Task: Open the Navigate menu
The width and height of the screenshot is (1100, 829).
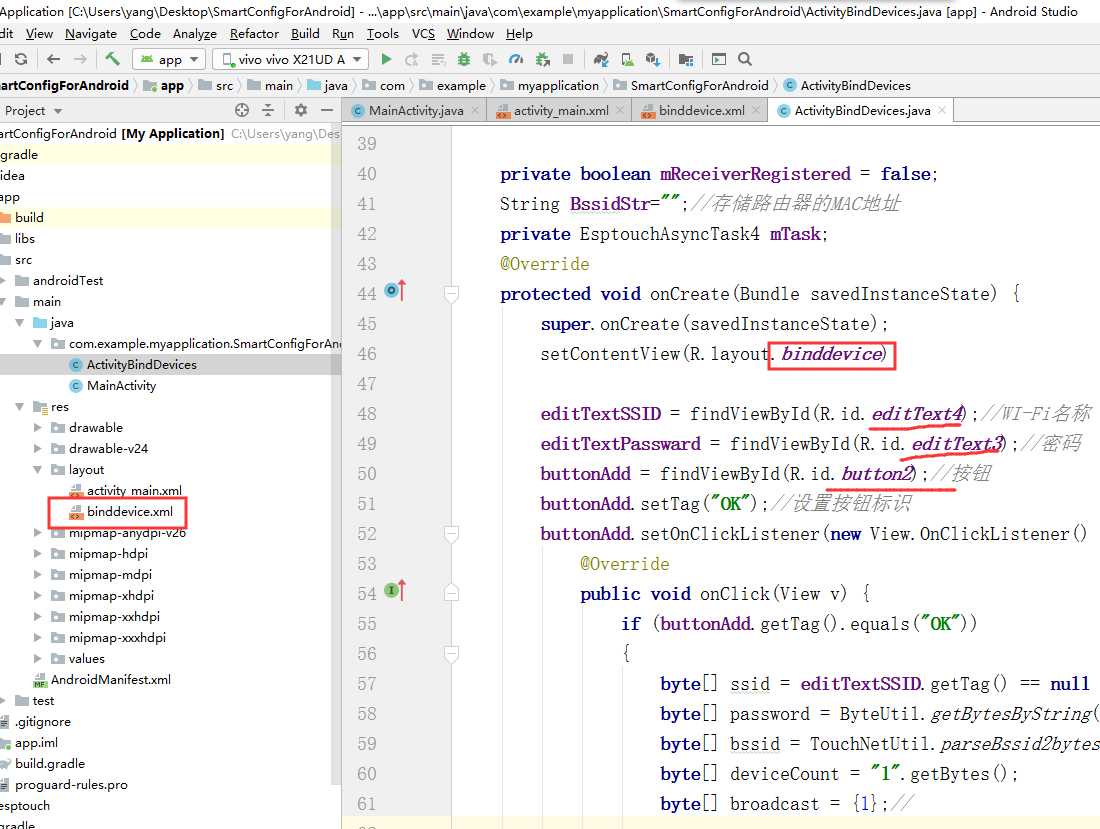Action: tap(91, 34)
